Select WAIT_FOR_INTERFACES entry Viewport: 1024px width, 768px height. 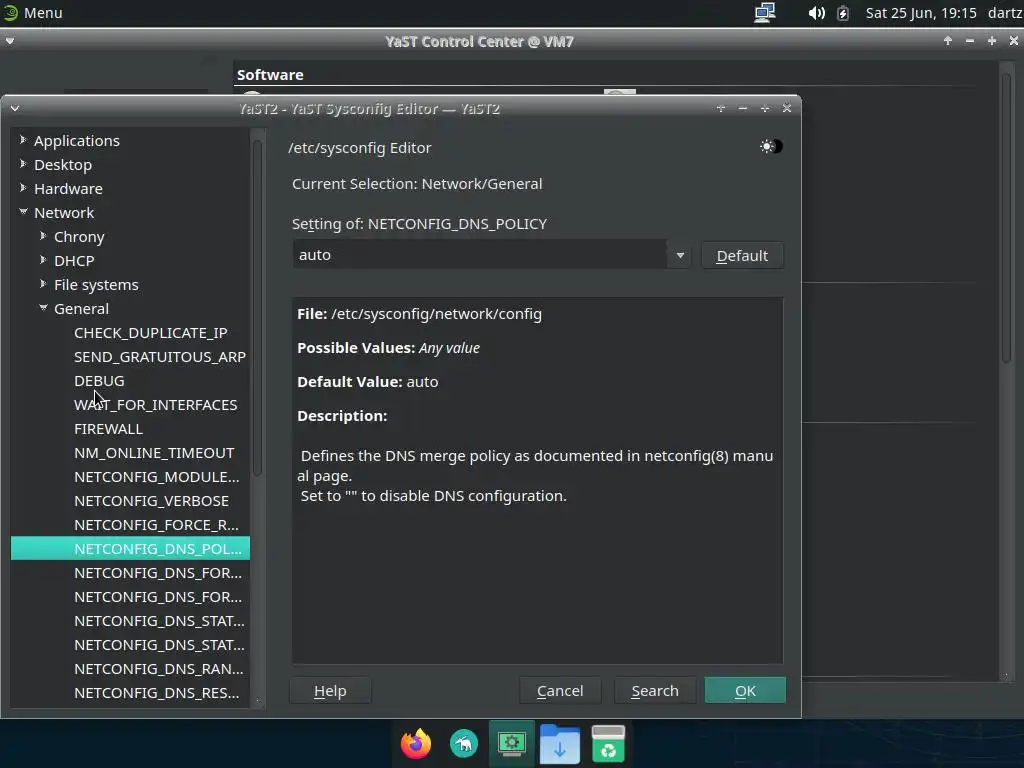(x=155, y=405)
